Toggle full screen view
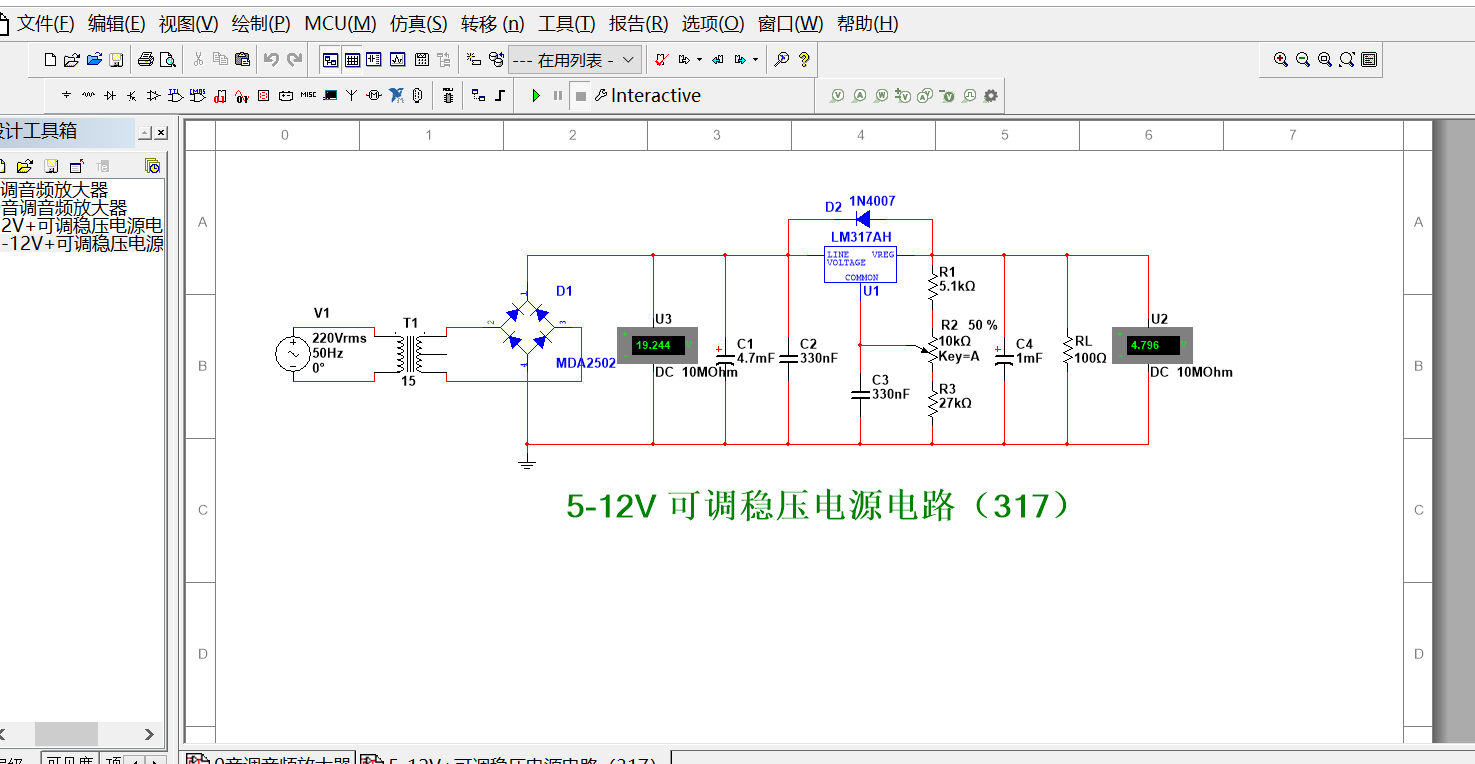Viewport: 1475px width, 764px height. pyautogui.click(x=1369, y=60)
